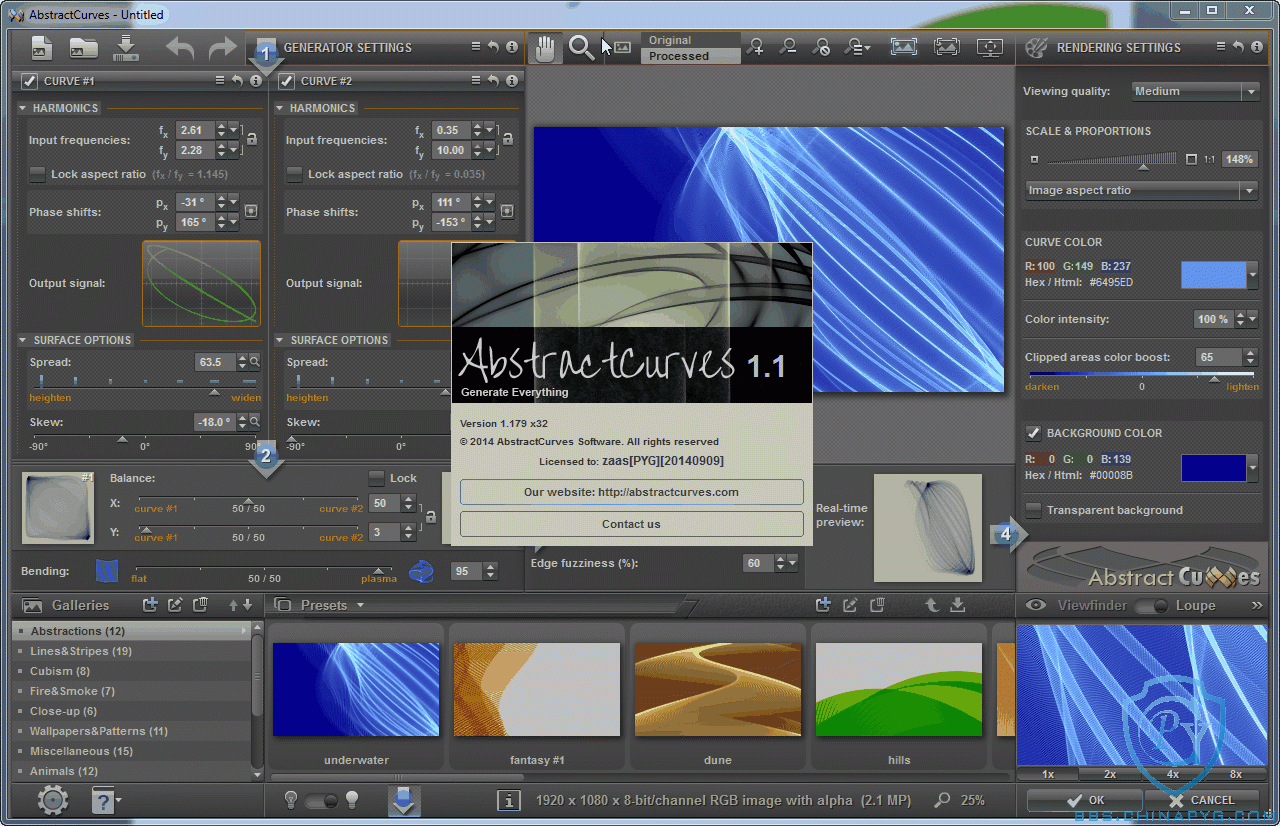Enable Lock aspect ratio for Curve #1
Image resolution: width=1280 pixels, height=826 pixels.
pyautogui.click(x=37, y=174)
